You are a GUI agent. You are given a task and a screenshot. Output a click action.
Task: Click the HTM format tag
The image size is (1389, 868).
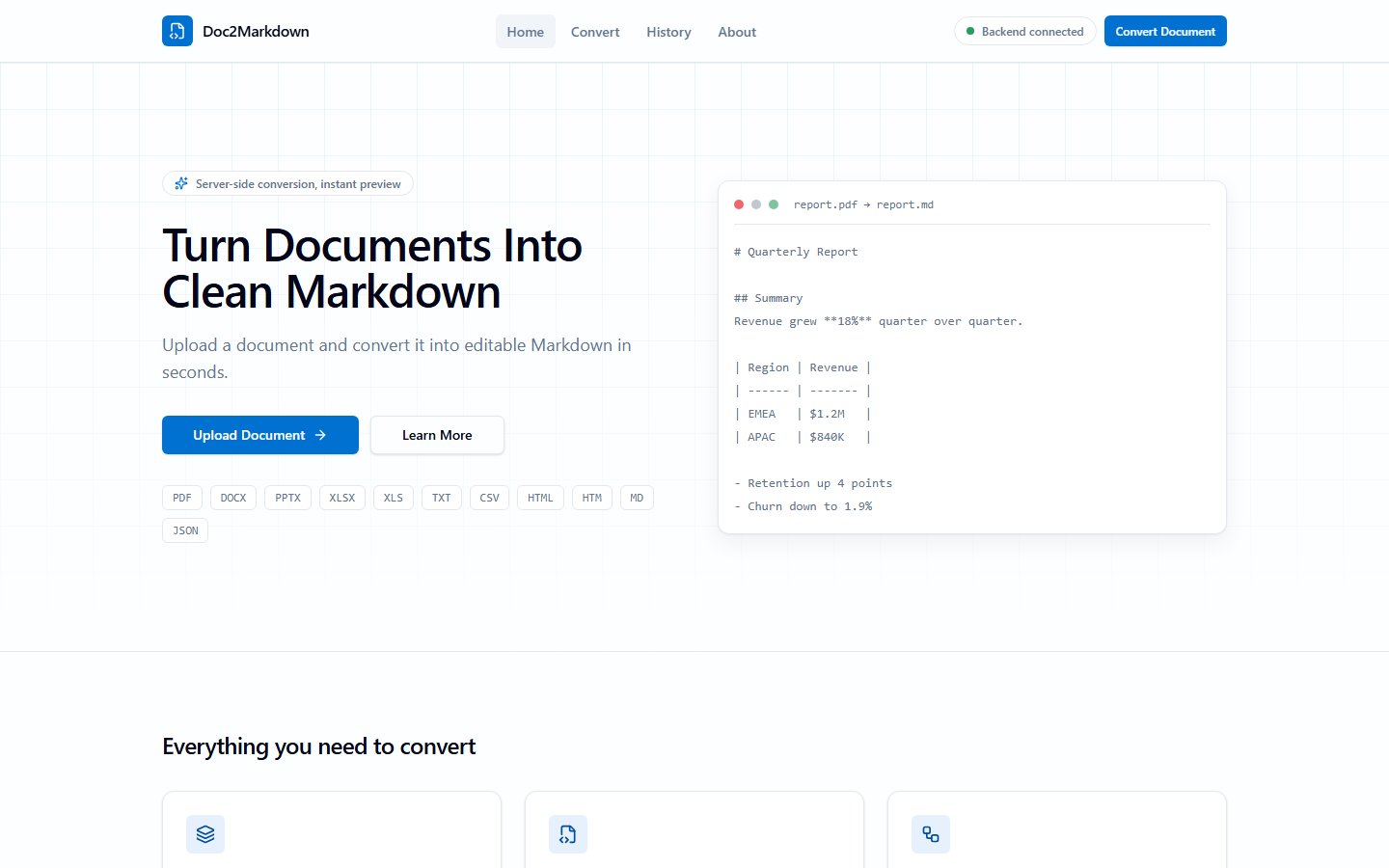[592, 498]
